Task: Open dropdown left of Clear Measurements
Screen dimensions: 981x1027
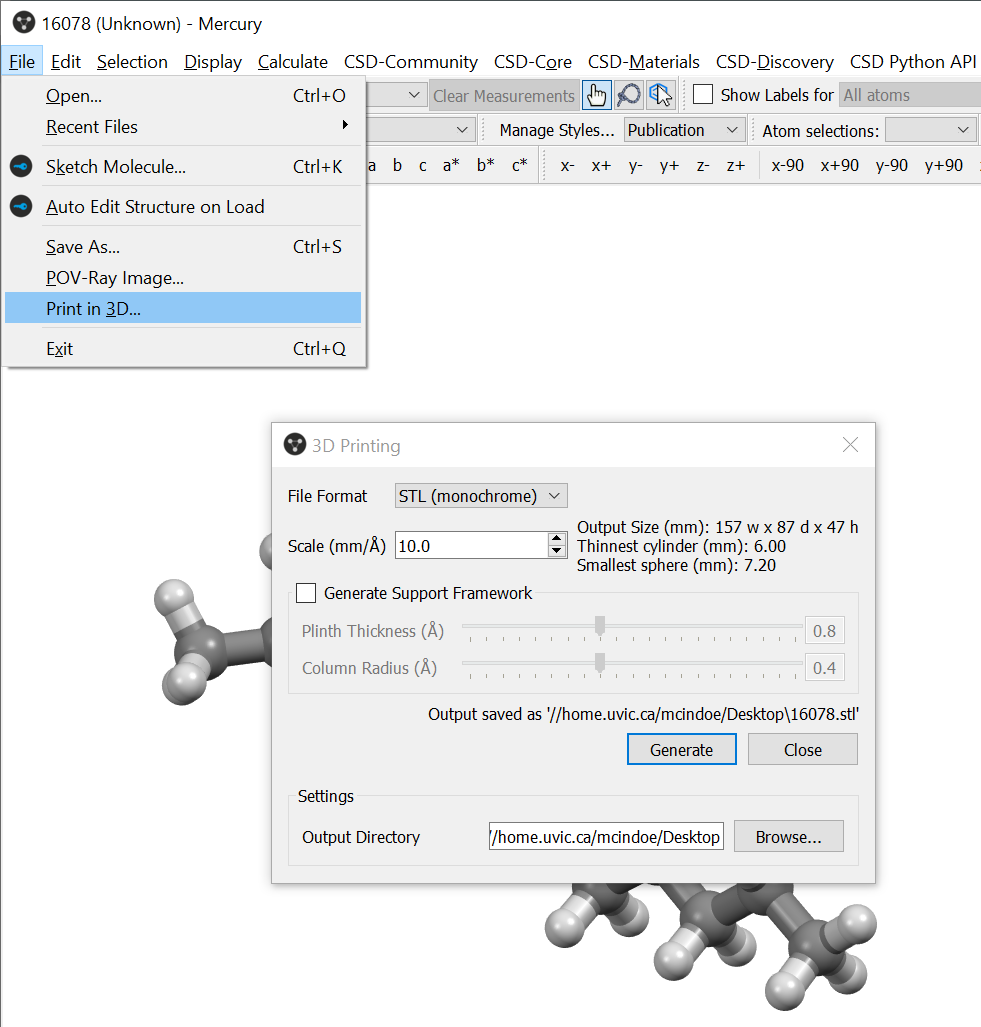Action: 396,95
